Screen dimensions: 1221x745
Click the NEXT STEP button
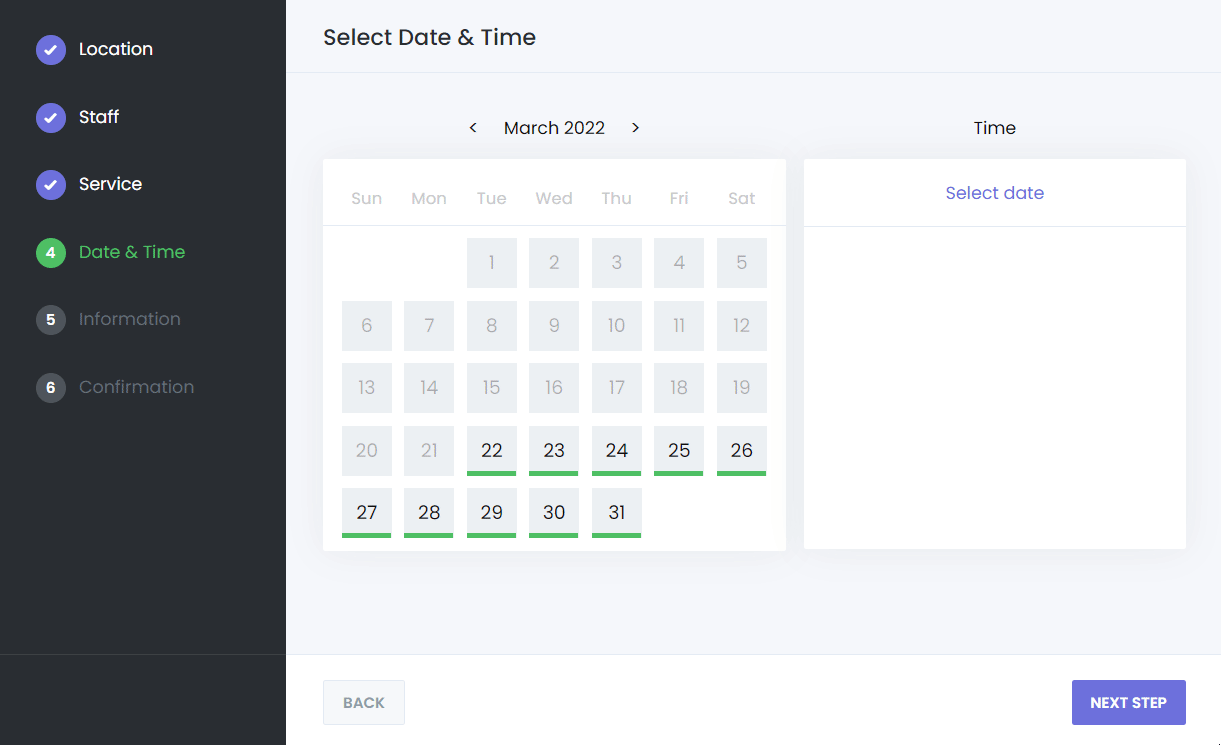click(1128, 702)
